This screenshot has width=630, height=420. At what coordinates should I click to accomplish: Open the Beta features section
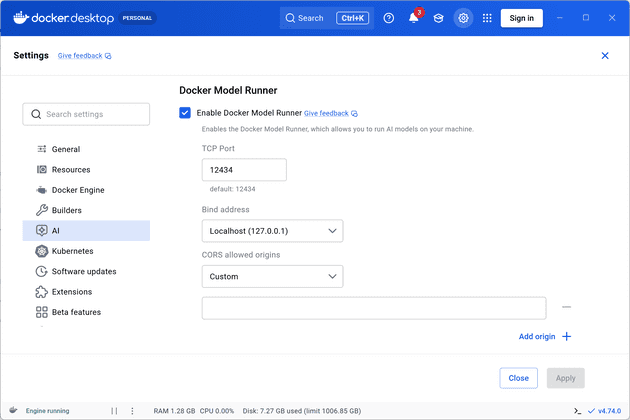pos(86,312)
